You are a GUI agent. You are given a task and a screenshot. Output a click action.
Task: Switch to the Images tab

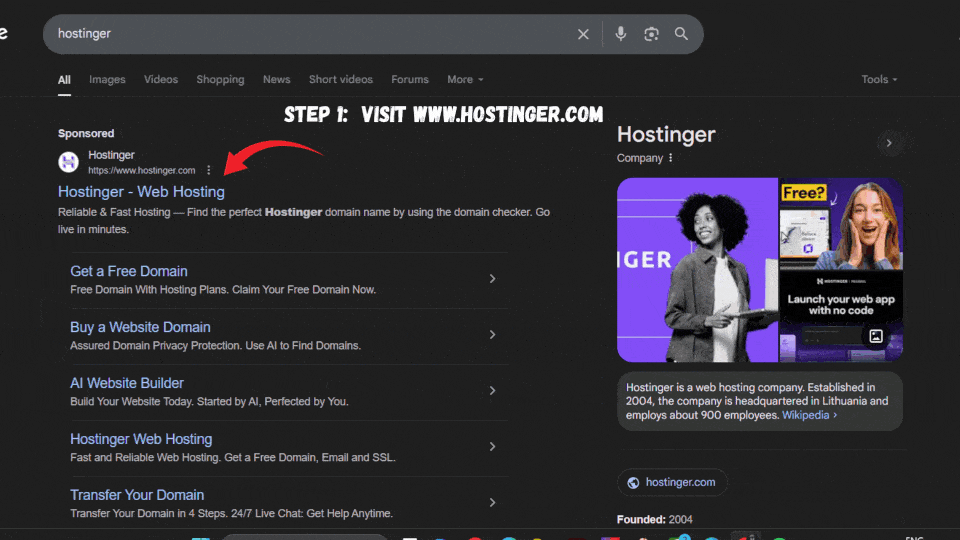point(107,80)
